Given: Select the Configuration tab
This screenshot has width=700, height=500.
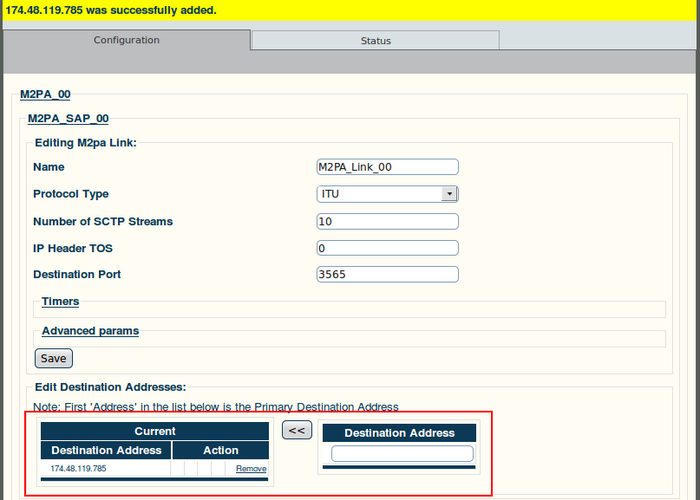Looking at the screenshot, I should (x=126, y=40).
